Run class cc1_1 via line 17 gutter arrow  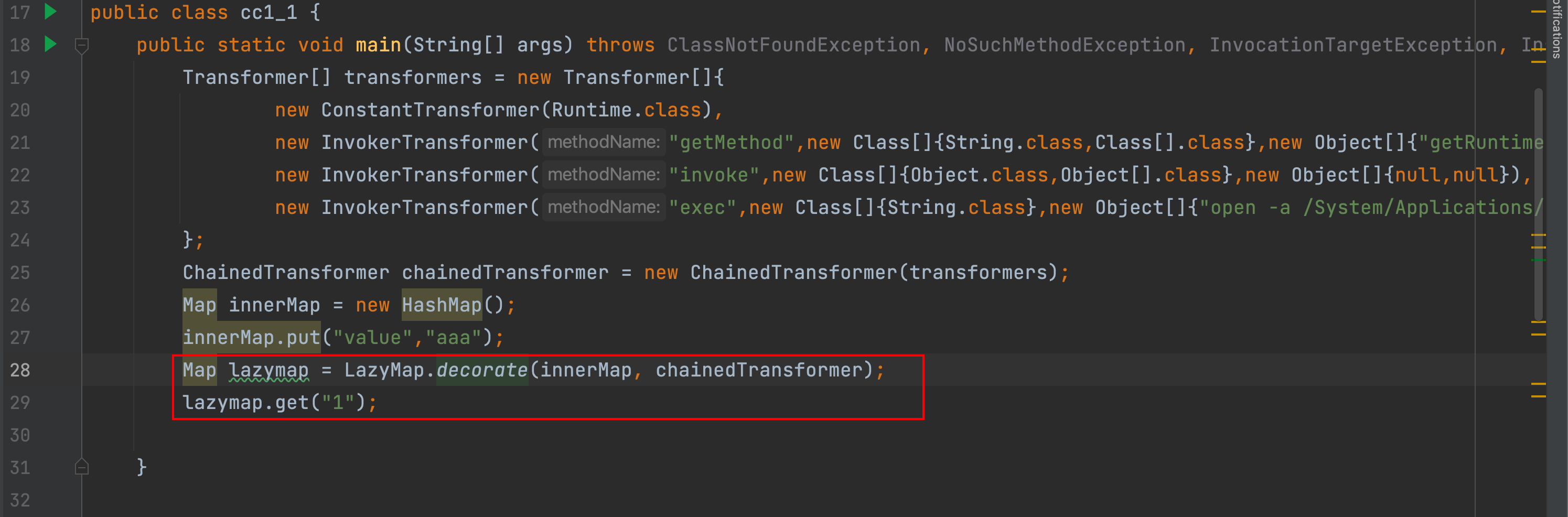click(50, 11)
